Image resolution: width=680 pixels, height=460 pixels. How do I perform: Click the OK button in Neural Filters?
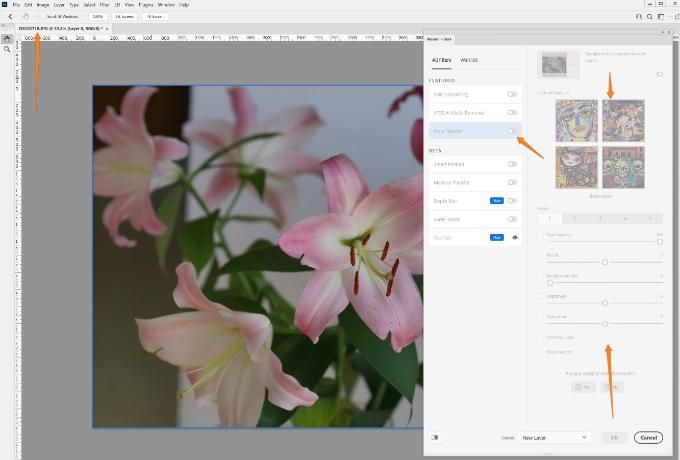[x=614, y=437]
